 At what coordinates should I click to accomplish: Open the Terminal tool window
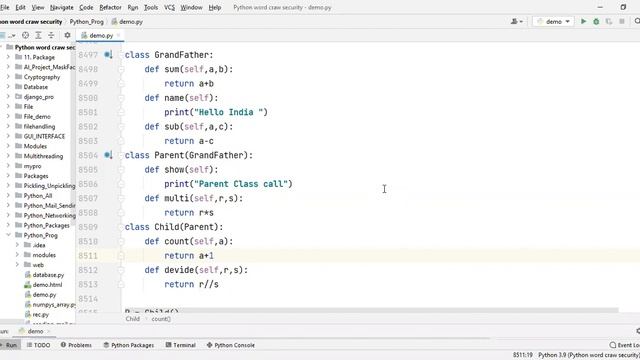[180, 345]
